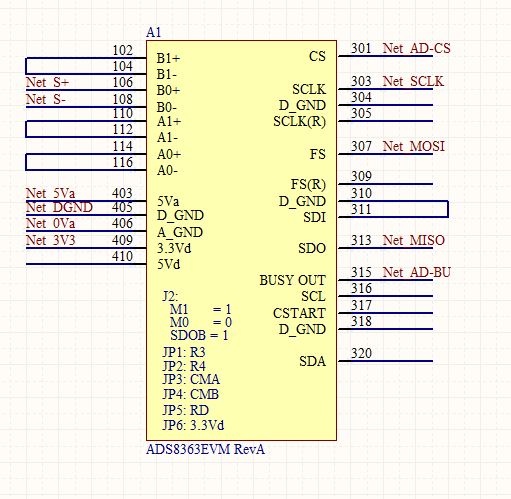
Task: Click pin number 311
Action: 361,209
